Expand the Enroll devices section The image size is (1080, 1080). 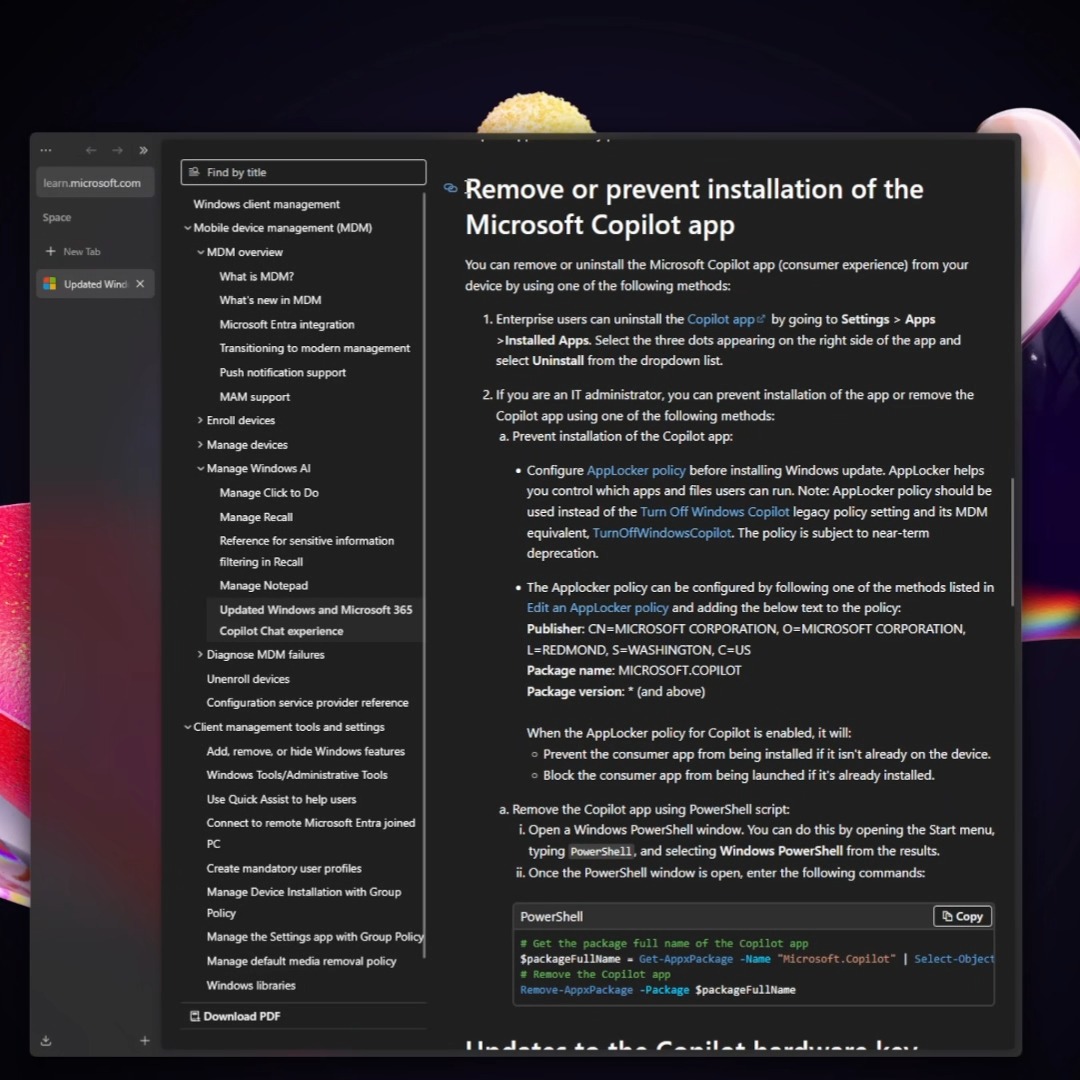point(200,420)
